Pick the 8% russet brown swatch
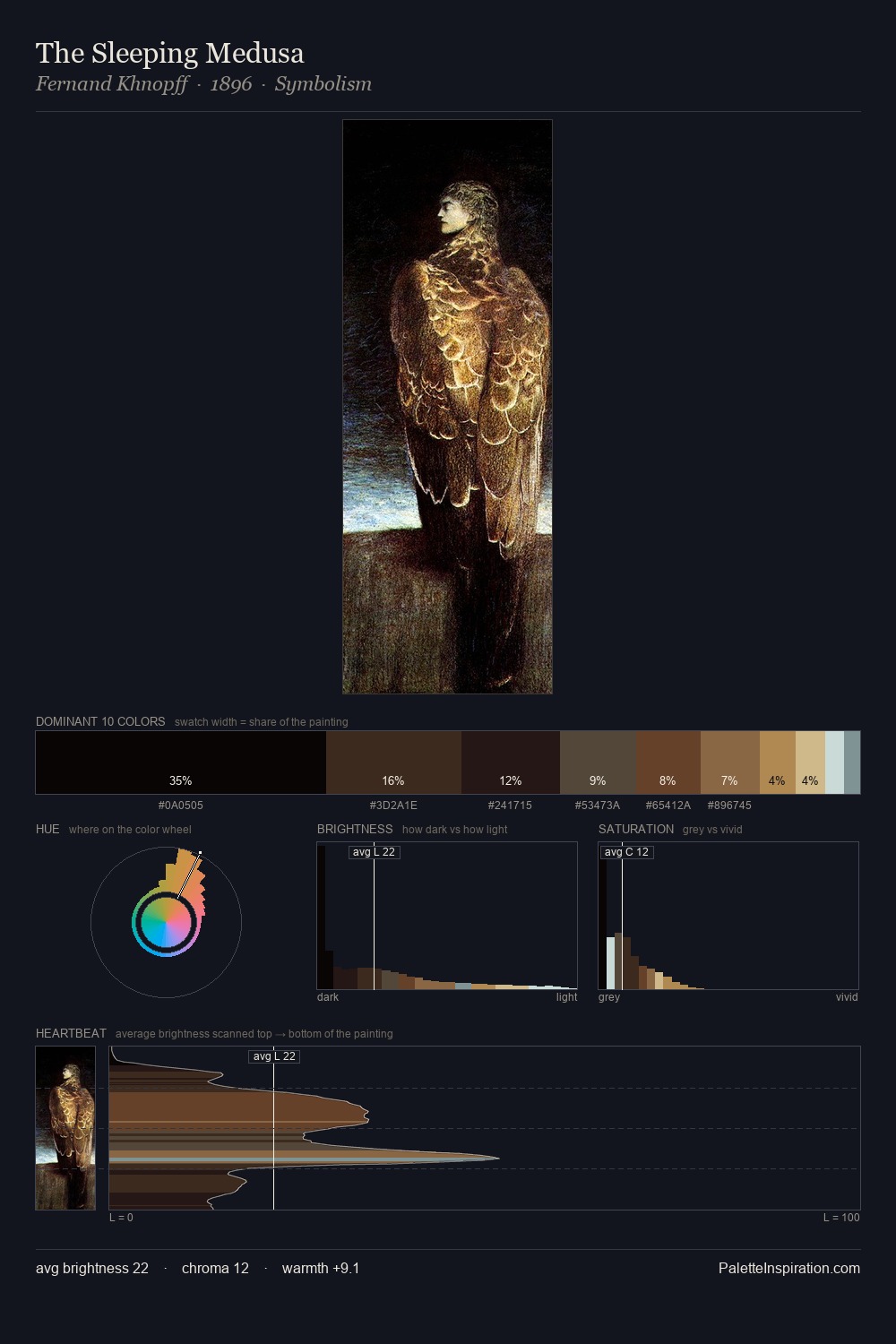896x1344 pixels. coord(668,762)
